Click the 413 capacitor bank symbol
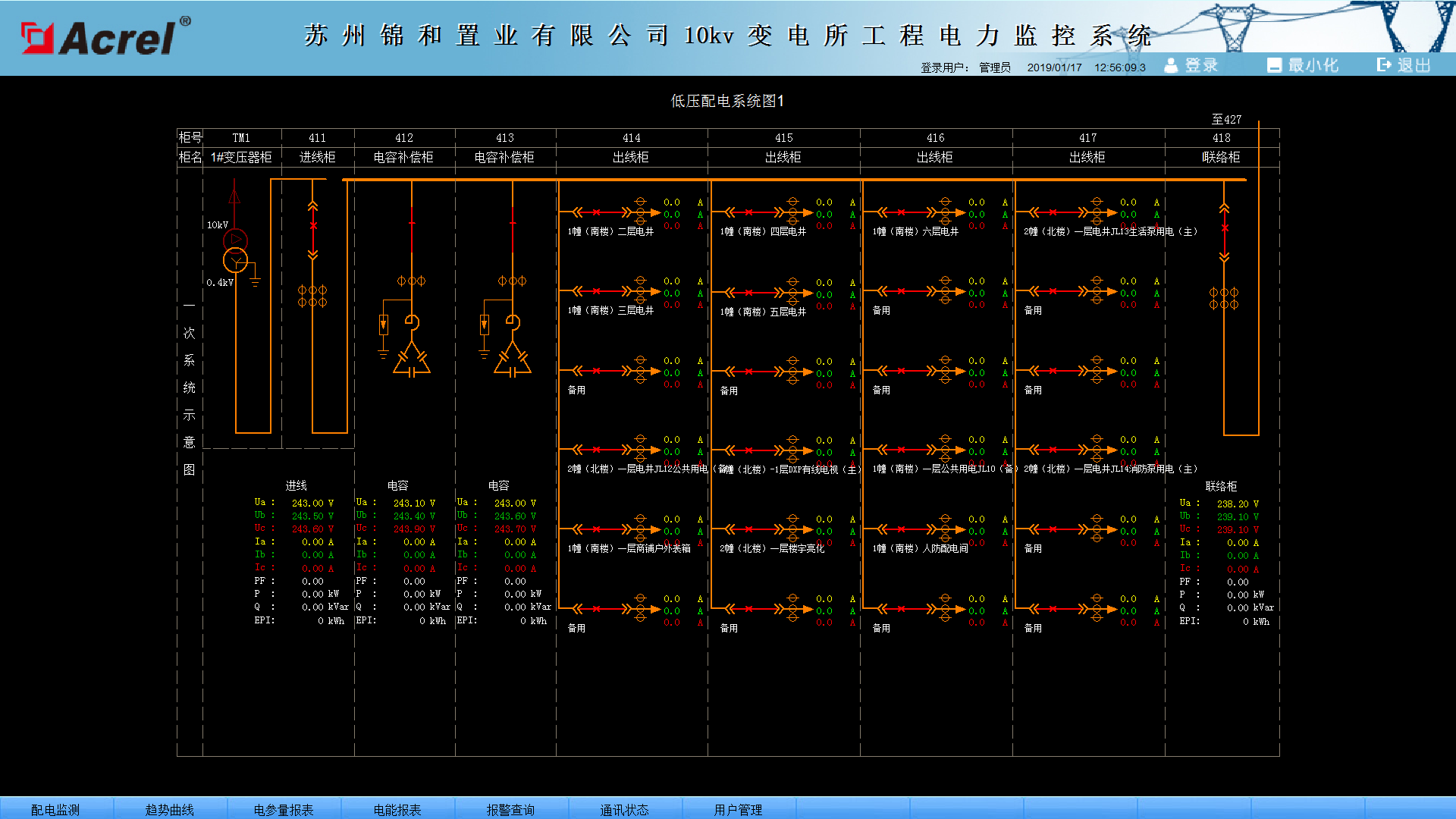 [x=513, y=359]
